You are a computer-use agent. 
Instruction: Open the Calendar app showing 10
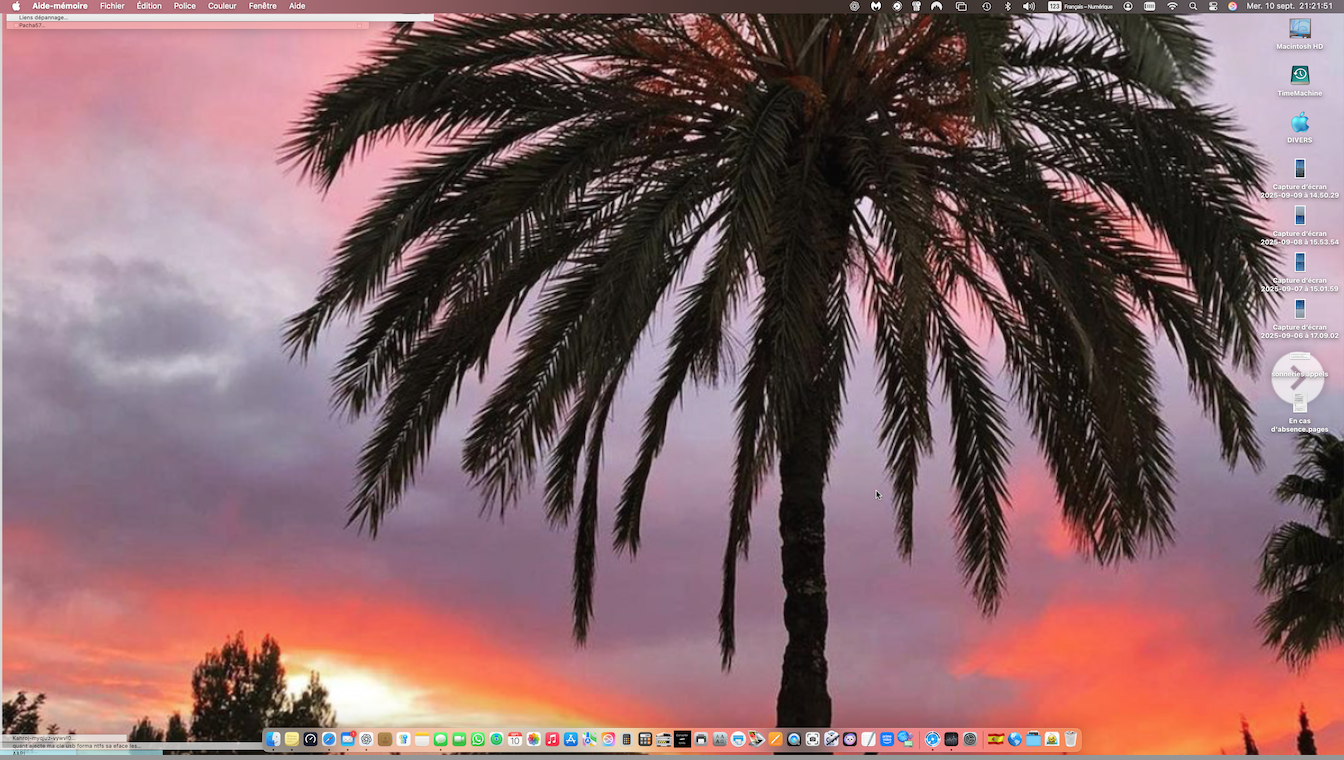[515, 739]
